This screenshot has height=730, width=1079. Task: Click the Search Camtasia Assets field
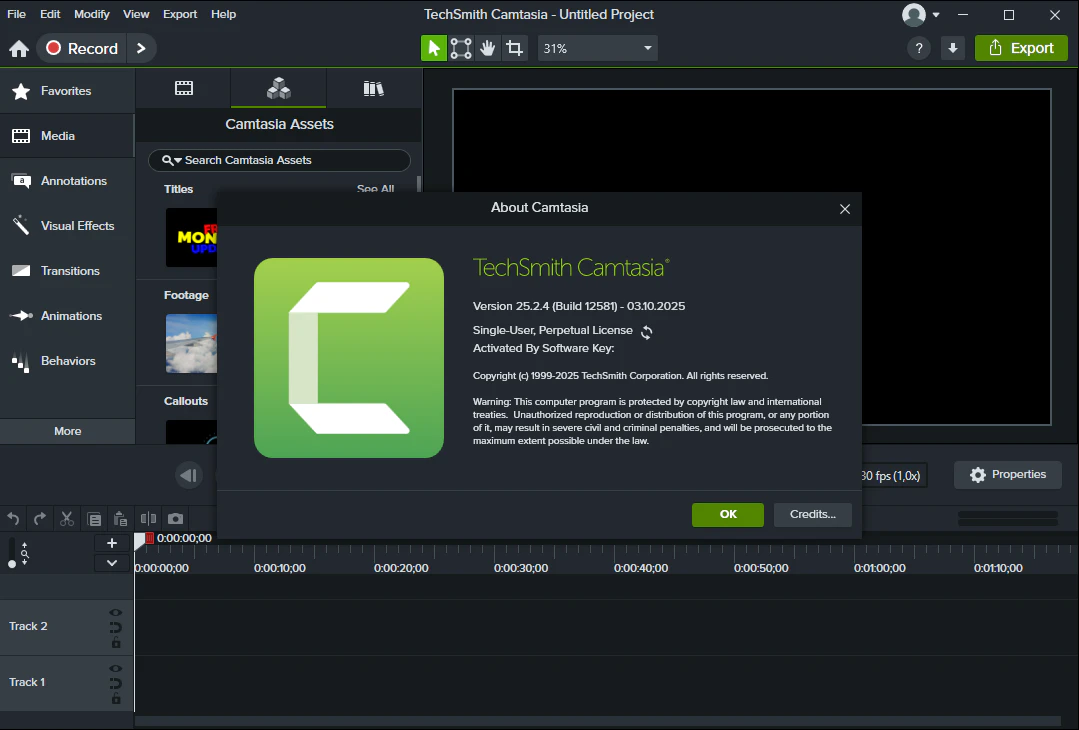coord(279,160)
